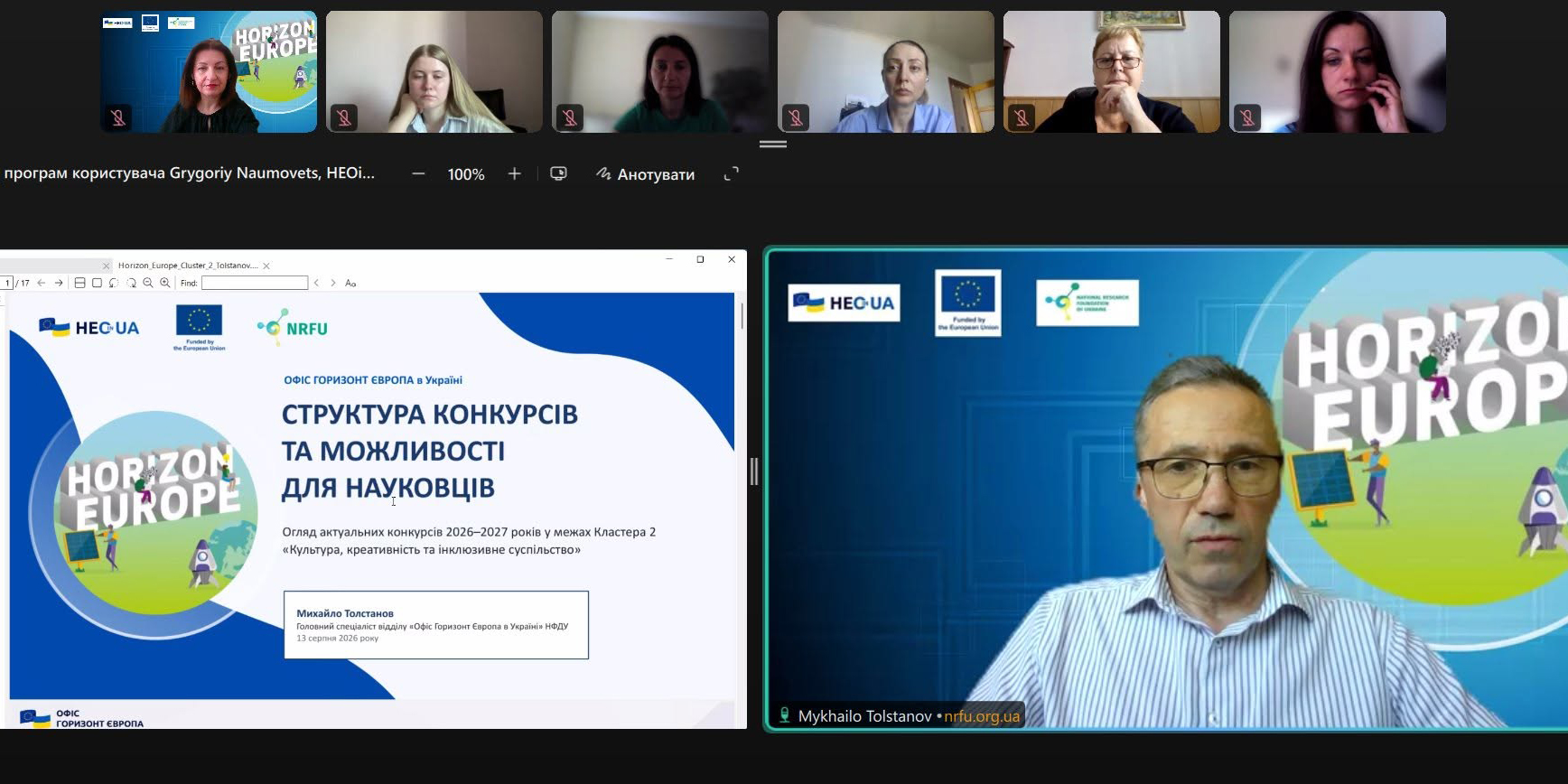Select first participant thumbnail with Horizon Europe background

click(x=209, y=71)
